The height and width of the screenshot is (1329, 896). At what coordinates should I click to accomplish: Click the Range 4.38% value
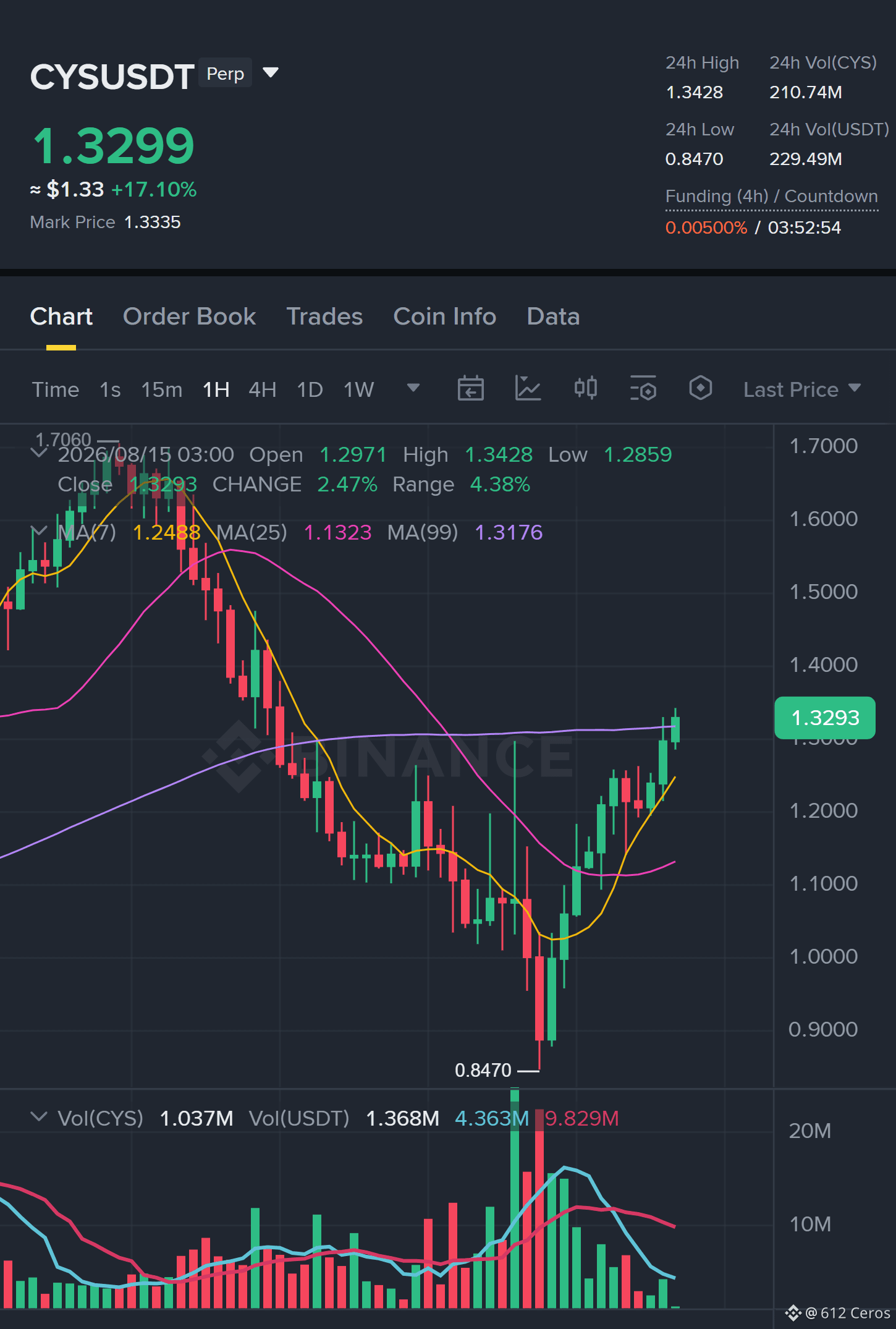[500, 484]
